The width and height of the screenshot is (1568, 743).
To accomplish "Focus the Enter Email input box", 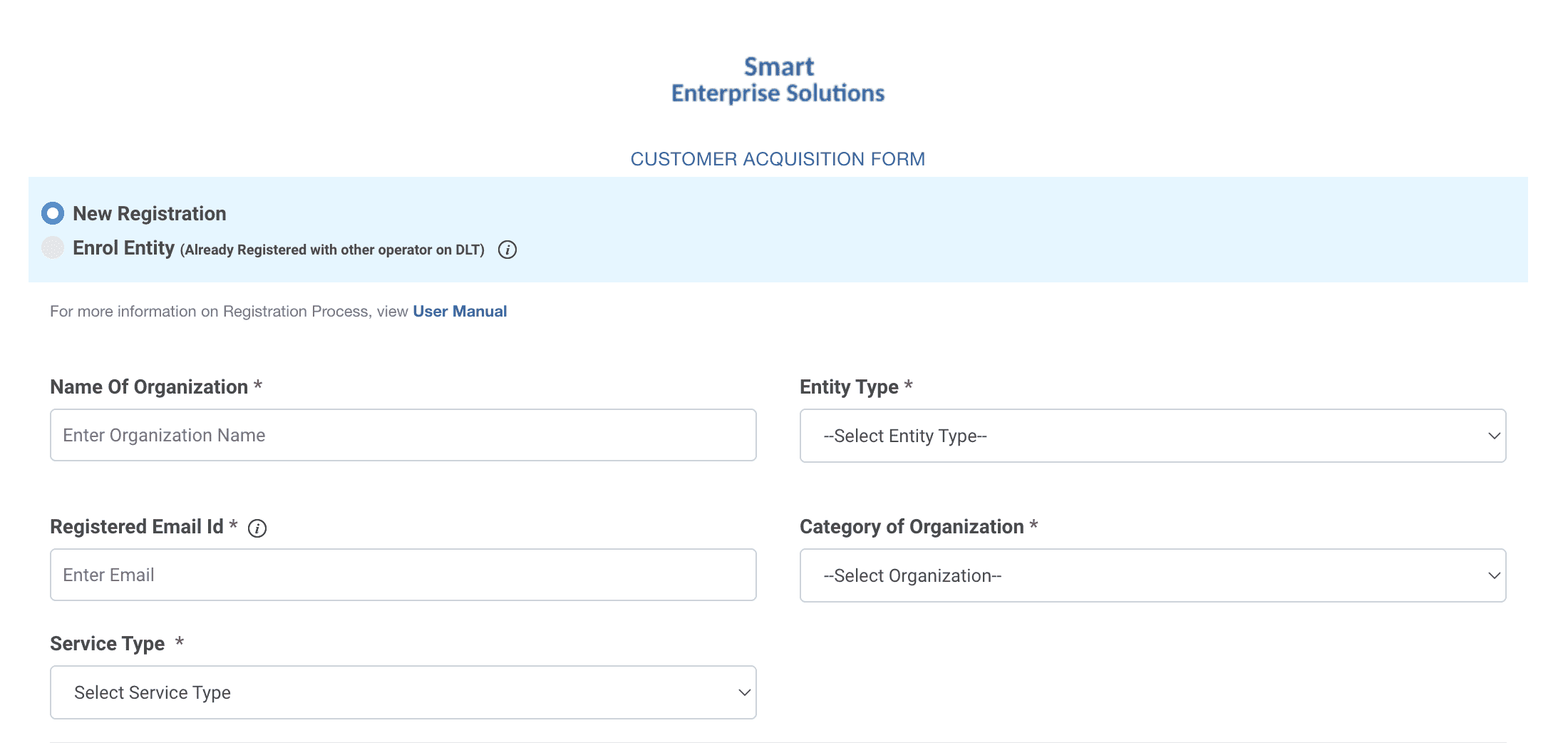I will pyautogui.click(x=402, y=575).
